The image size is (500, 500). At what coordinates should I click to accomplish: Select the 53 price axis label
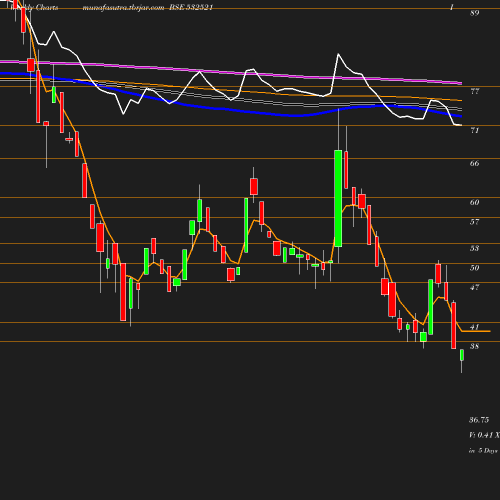click(475, 248)
